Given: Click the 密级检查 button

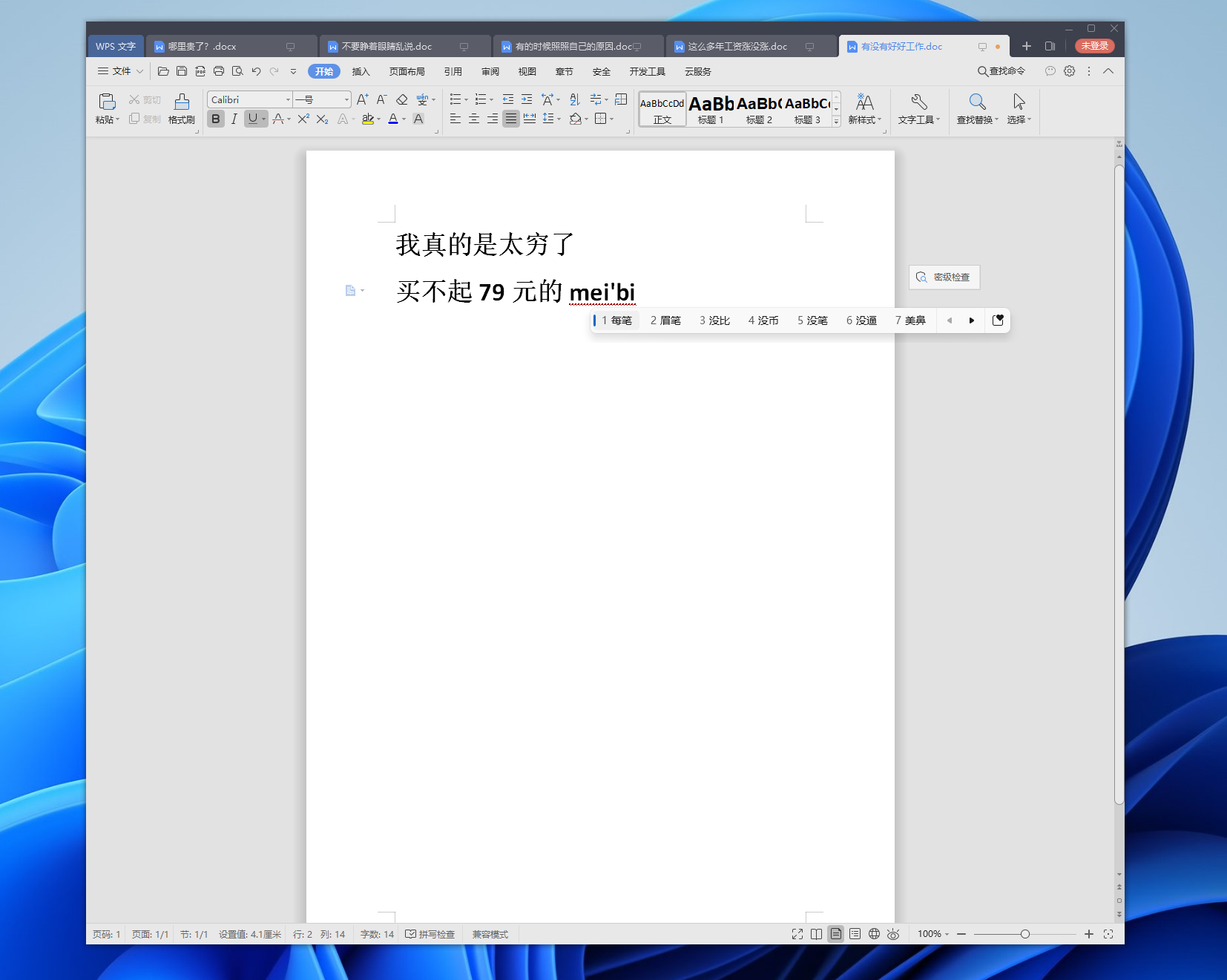Looking at the screenshot, I should [x=944, y=277].
